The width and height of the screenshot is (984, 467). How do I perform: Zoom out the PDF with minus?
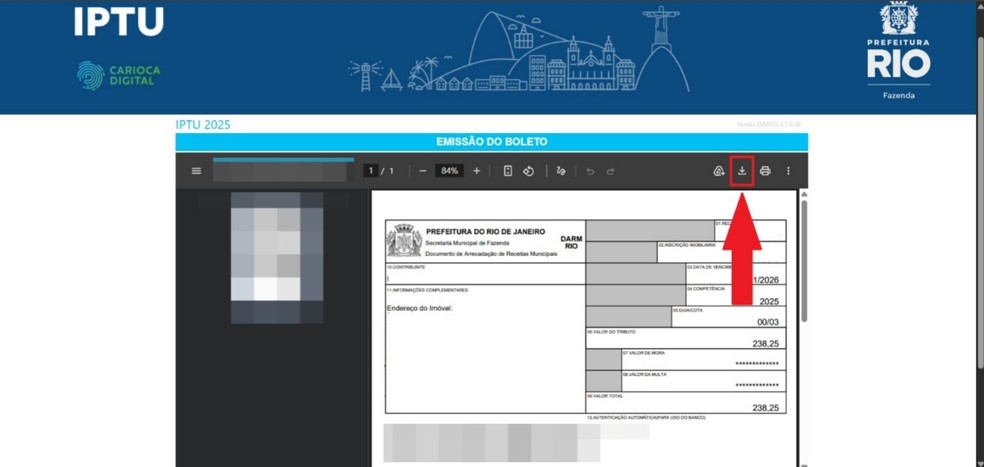tap(422, 171)
